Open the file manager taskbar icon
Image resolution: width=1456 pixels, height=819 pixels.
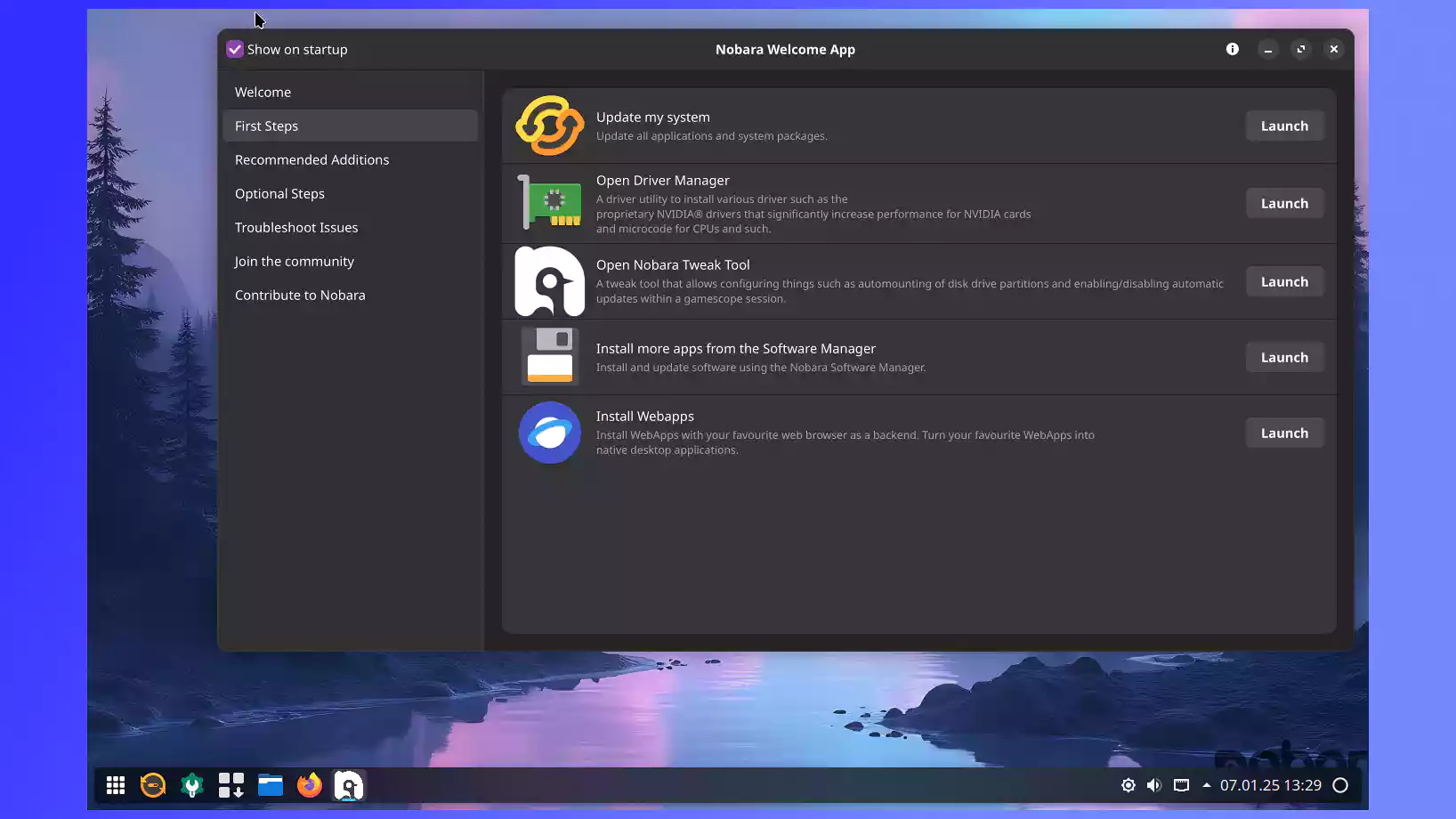click(271, 785)
